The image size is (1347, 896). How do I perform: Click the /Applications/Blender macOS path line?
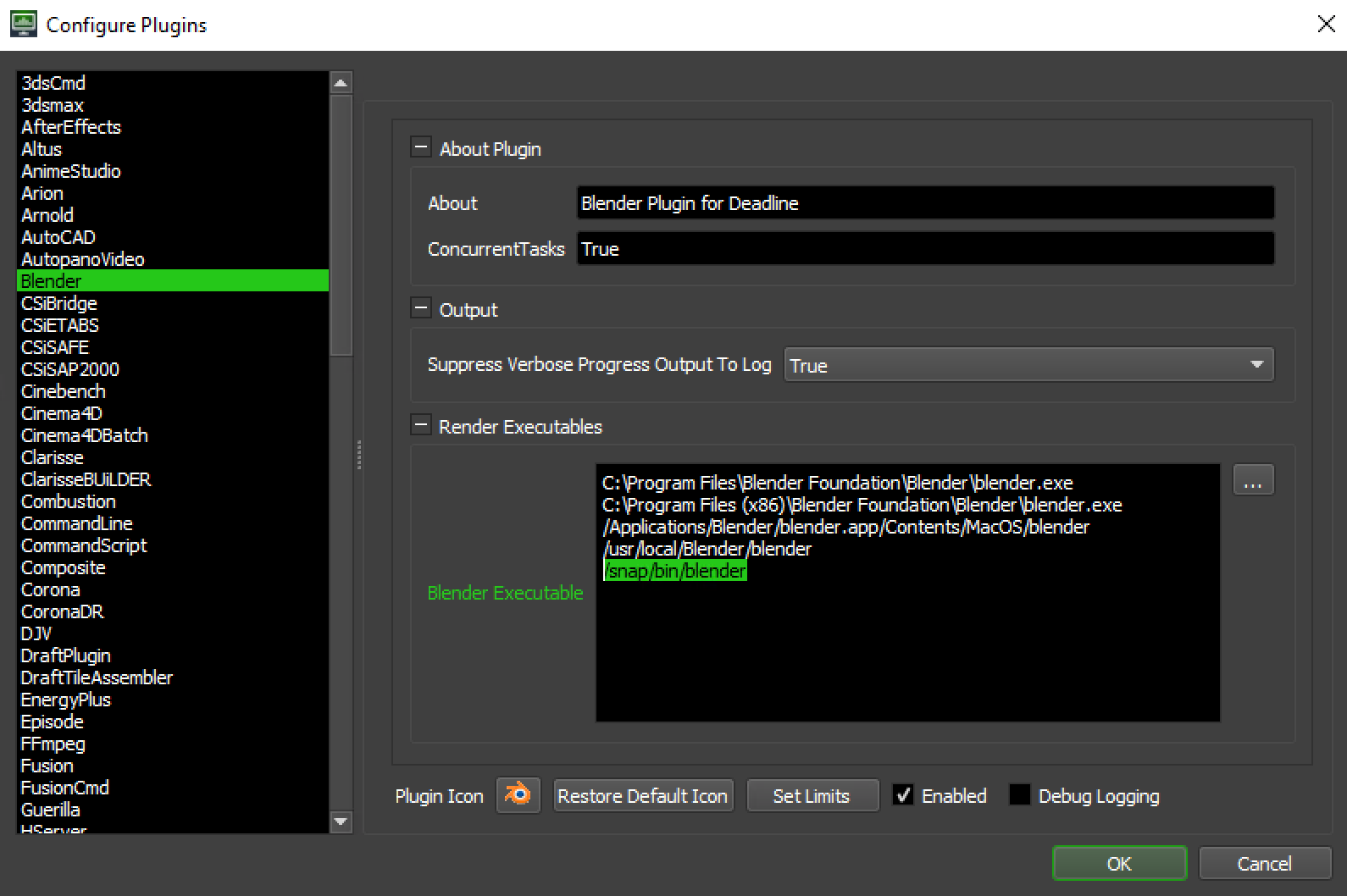846,527
